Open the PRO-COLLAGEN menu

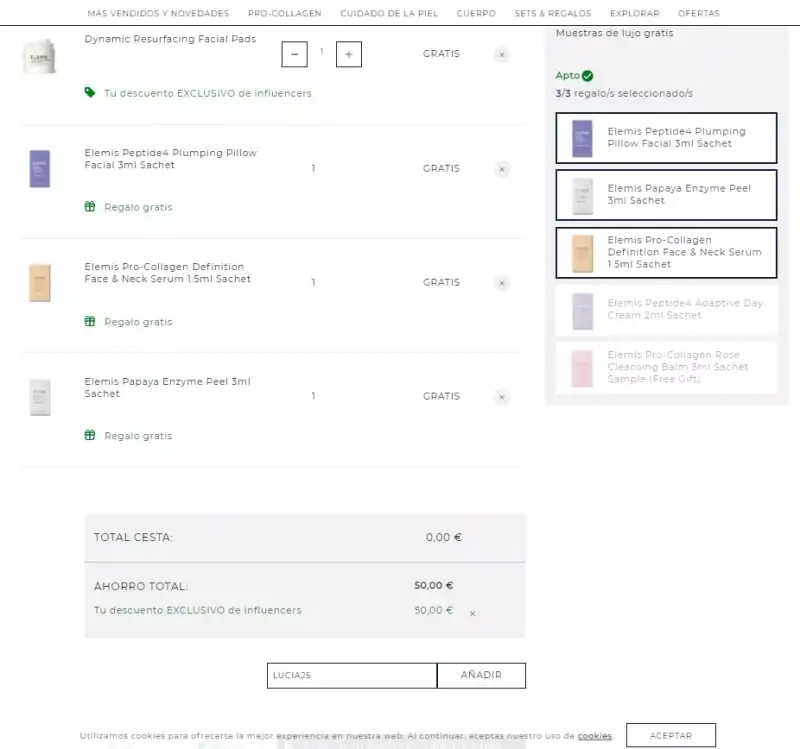tap(285, 13)
